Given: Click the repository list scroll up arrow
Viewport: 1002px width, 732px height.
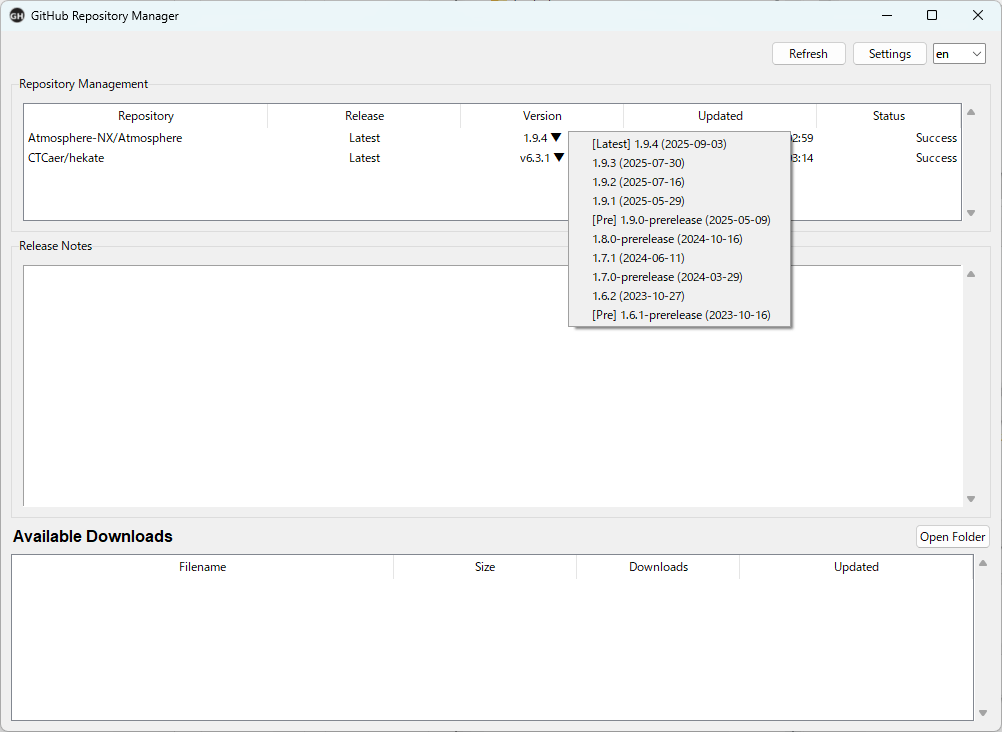Looking at the screenshot, I should tap(971, 112).
